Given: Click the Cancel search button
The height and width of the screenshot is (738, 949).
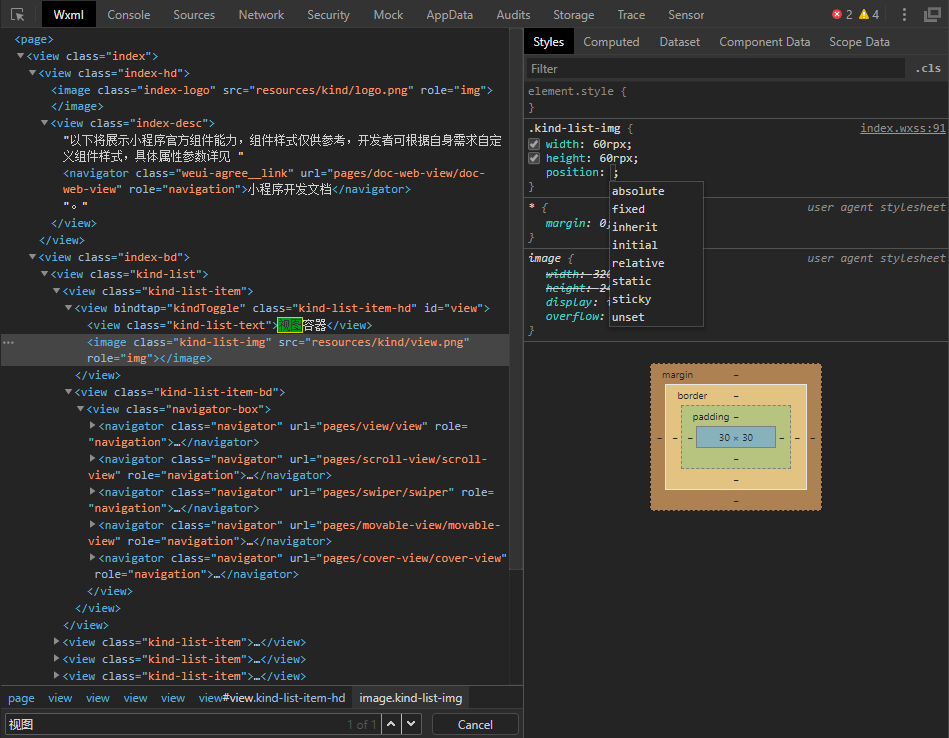Looking at the screenshot, I should [x=475, y=724].
